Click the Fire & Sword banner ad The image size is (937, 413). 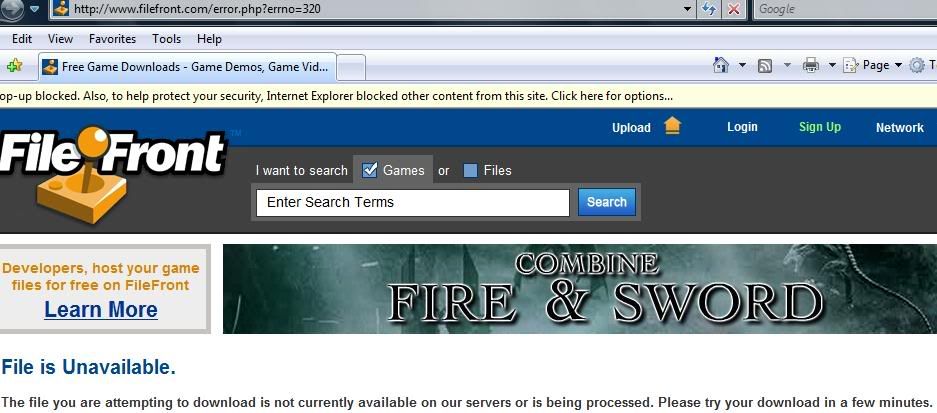(580, 289)
